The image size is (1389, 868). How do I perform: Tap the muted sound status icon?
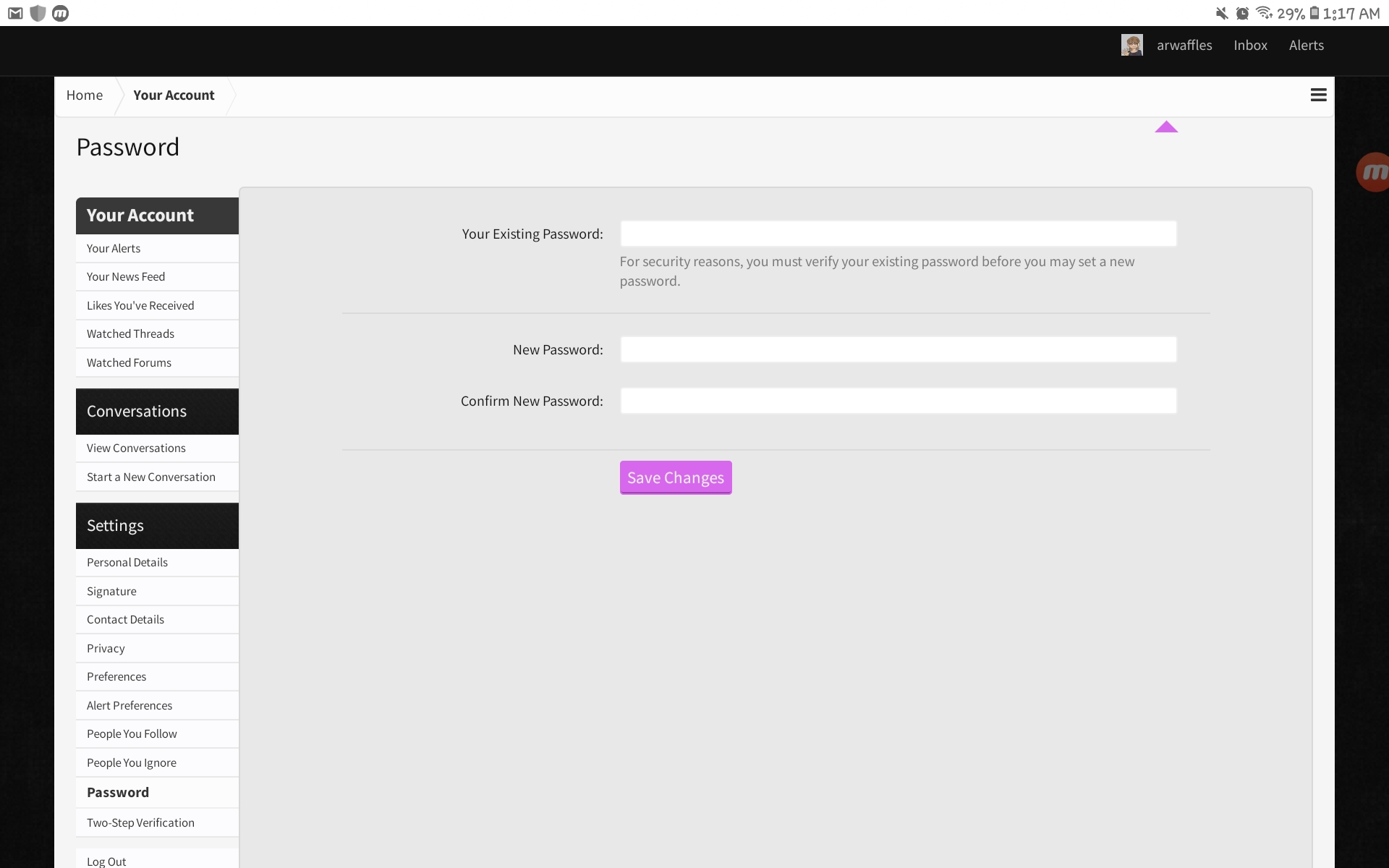(1222, 13)
